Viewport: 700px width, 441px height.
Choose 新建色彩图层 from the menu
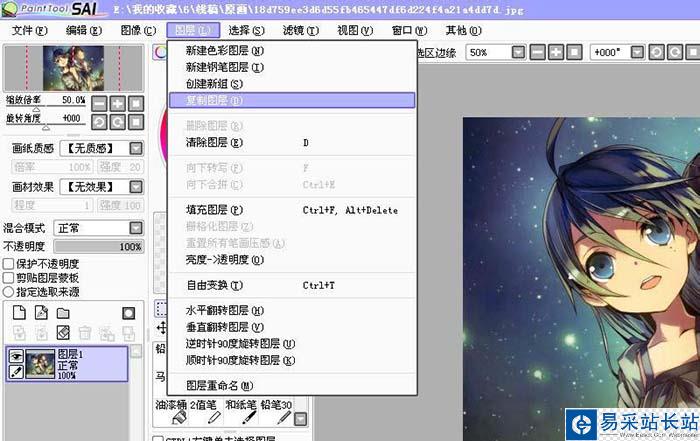(x=292, y=50)
